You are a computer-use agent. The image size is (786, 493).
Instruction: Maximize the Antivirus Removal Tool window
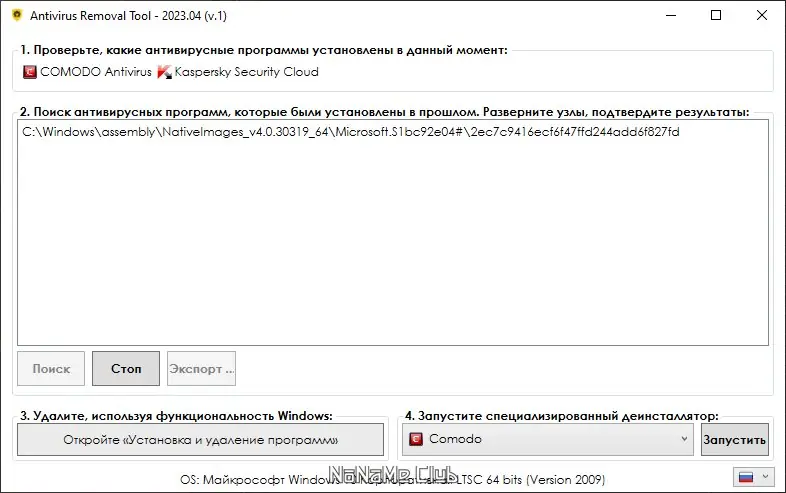(x=716, y=16)
